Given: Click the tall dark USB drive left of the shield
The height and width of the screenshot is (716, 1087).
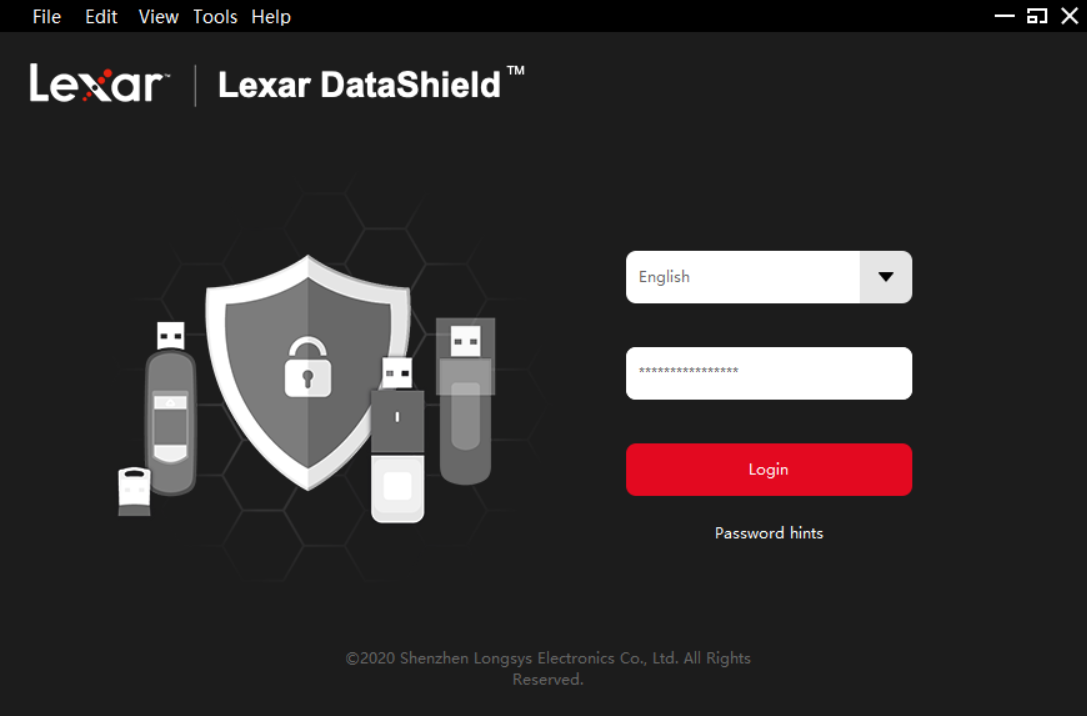Looking at the screenshot, I should (x=171, y=408).
